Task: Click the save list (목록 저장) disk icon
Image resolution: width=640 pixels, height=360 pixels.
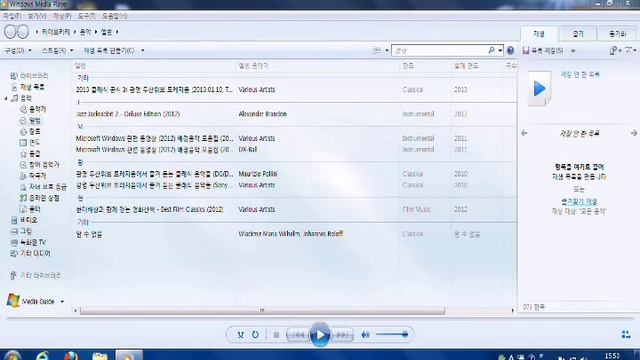Action: point(526,50)
